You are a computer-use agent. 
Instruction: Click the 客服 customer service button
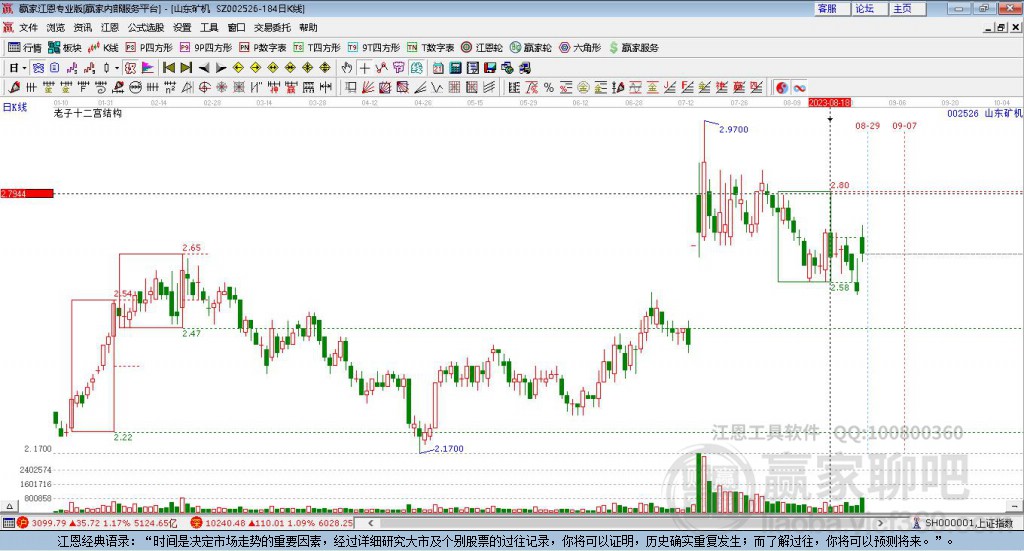click(x=832, y=8)
